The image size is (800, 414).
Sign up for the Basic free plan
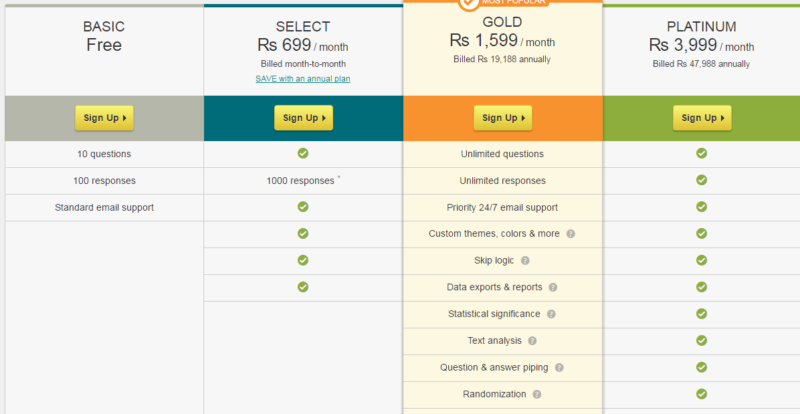tap(105, 118)
